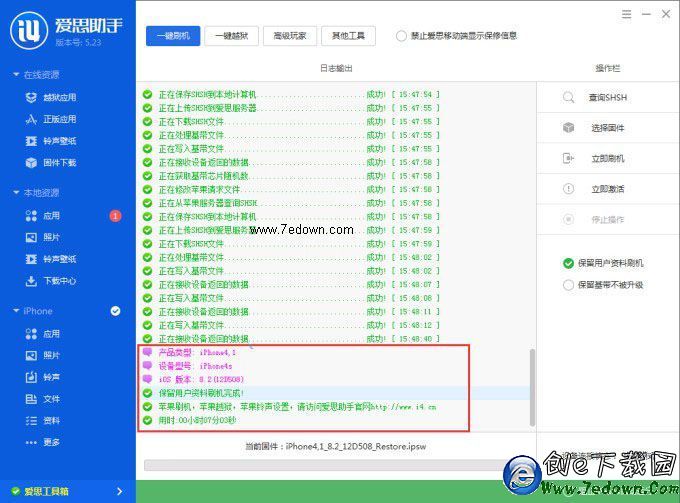The height and width of the screenshot is (503, 680).
Task: Open iPhone 文件 file manager
Action: click(x=51, y=399)
